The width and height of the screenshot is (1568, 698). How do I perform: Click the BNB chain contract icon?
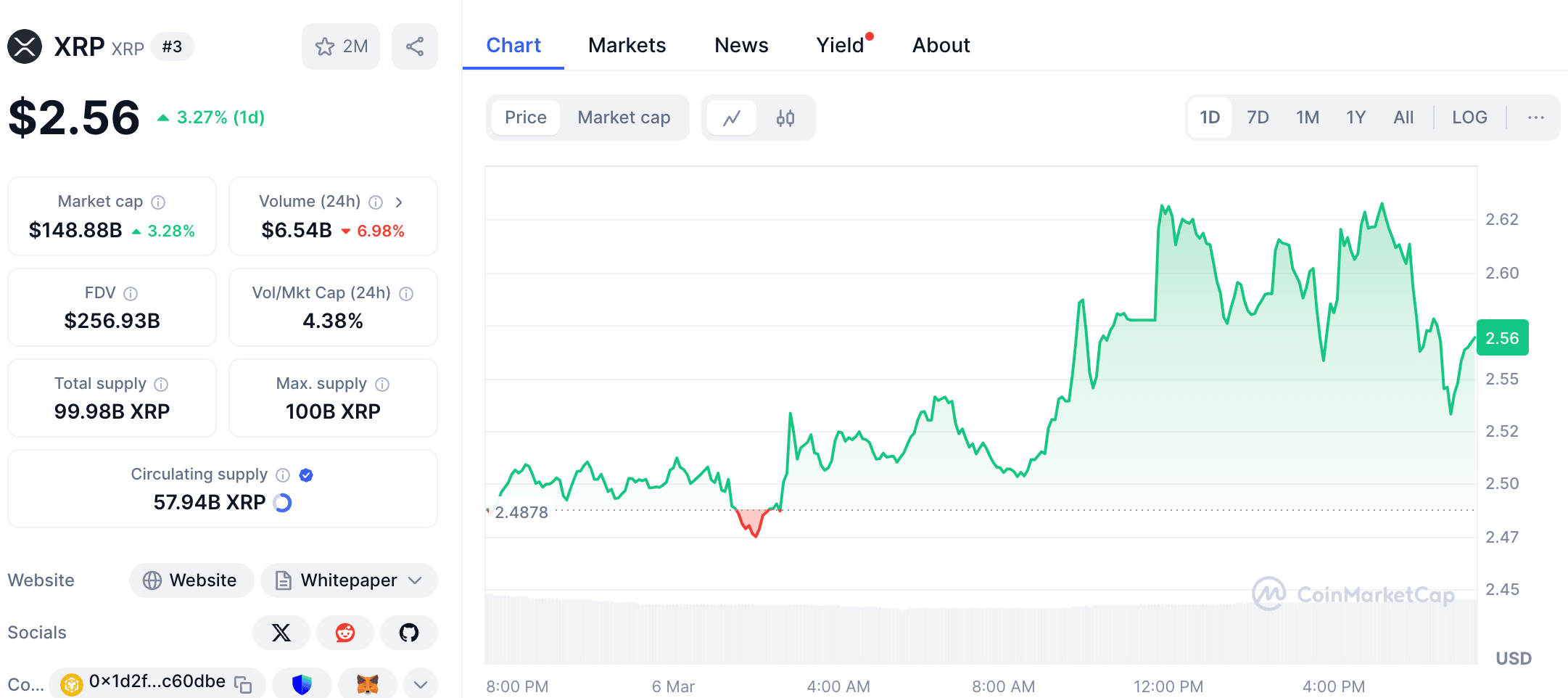pyautogui.click(x=72, y=685)
